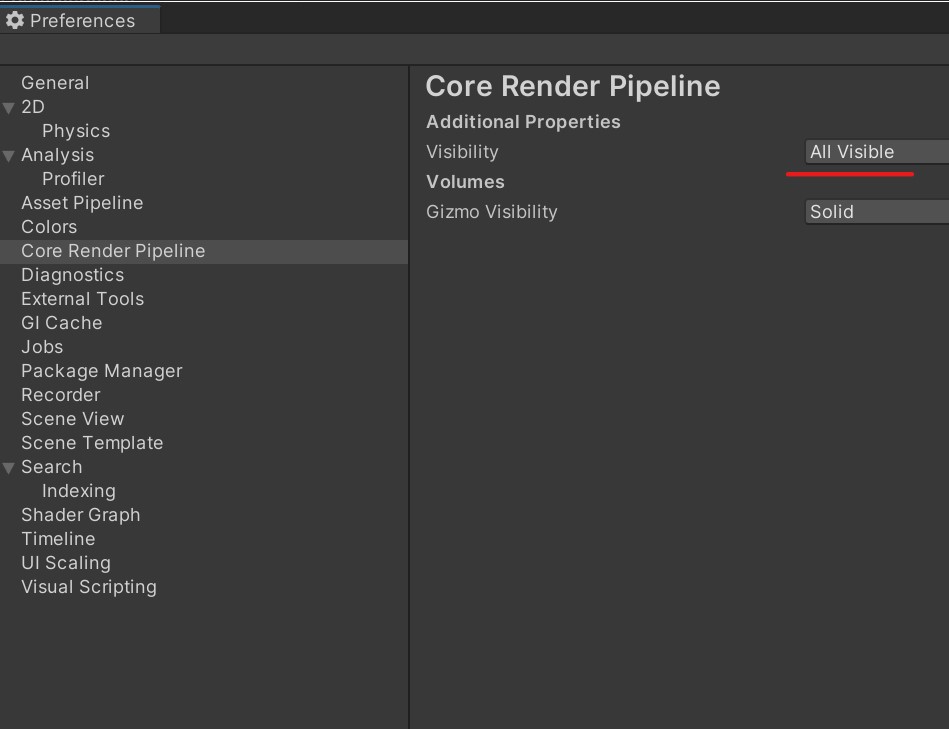Select External Tools in the sidebar
Screen dimensions: 949x729
click(x=82, y=298)
